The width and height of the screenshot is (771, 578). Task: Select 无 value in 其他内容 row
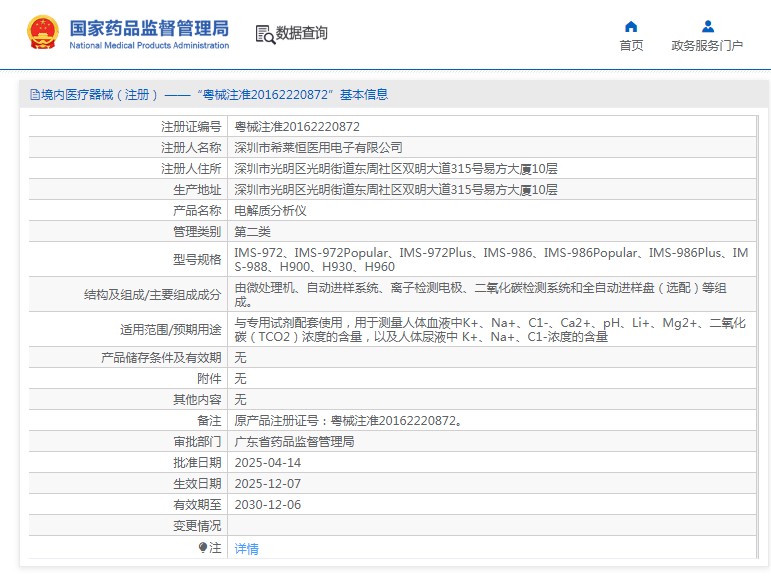click(240, 399)
